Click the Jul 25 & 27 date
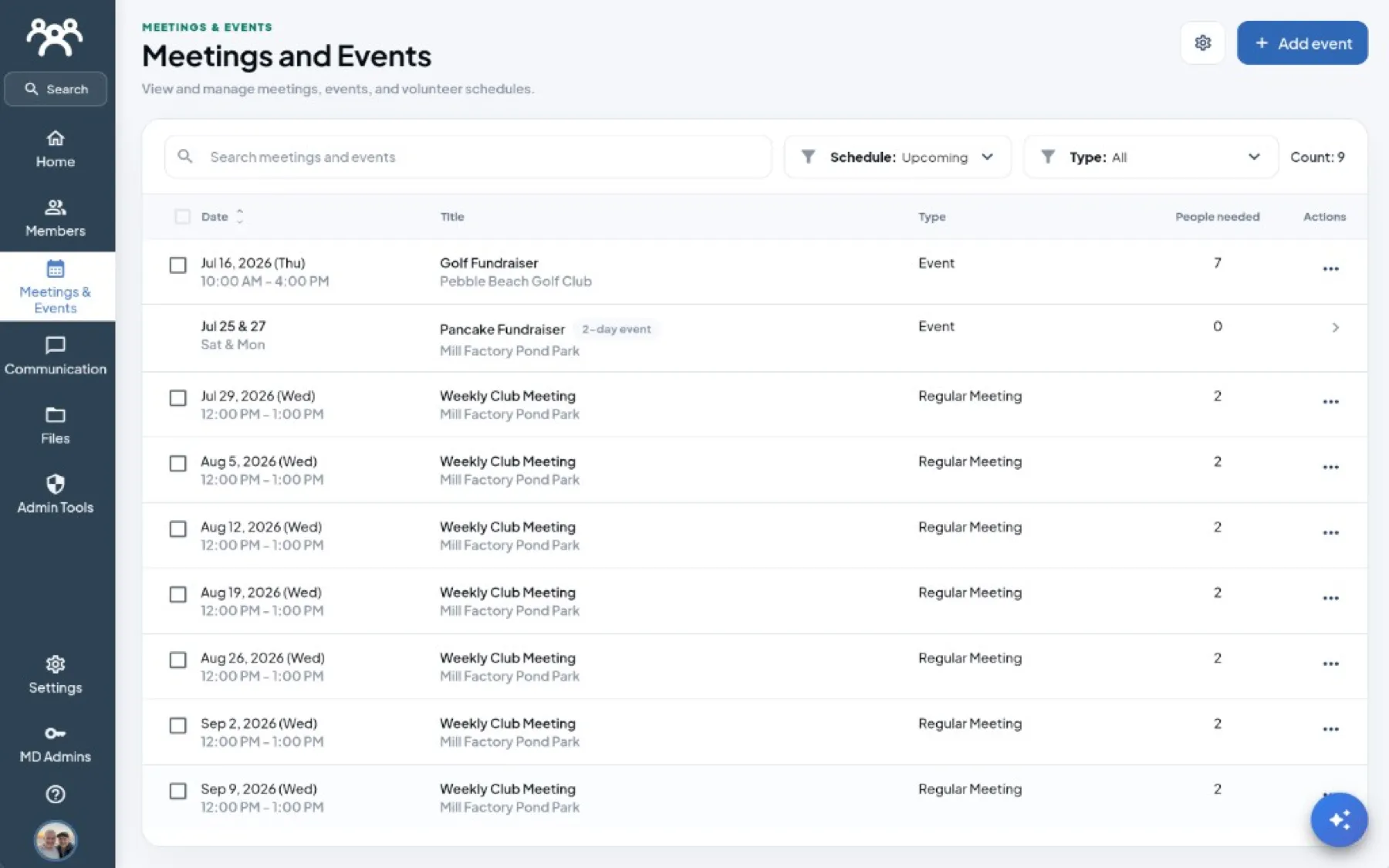Viewport: 1389px width, 868px height. [233, 326]
